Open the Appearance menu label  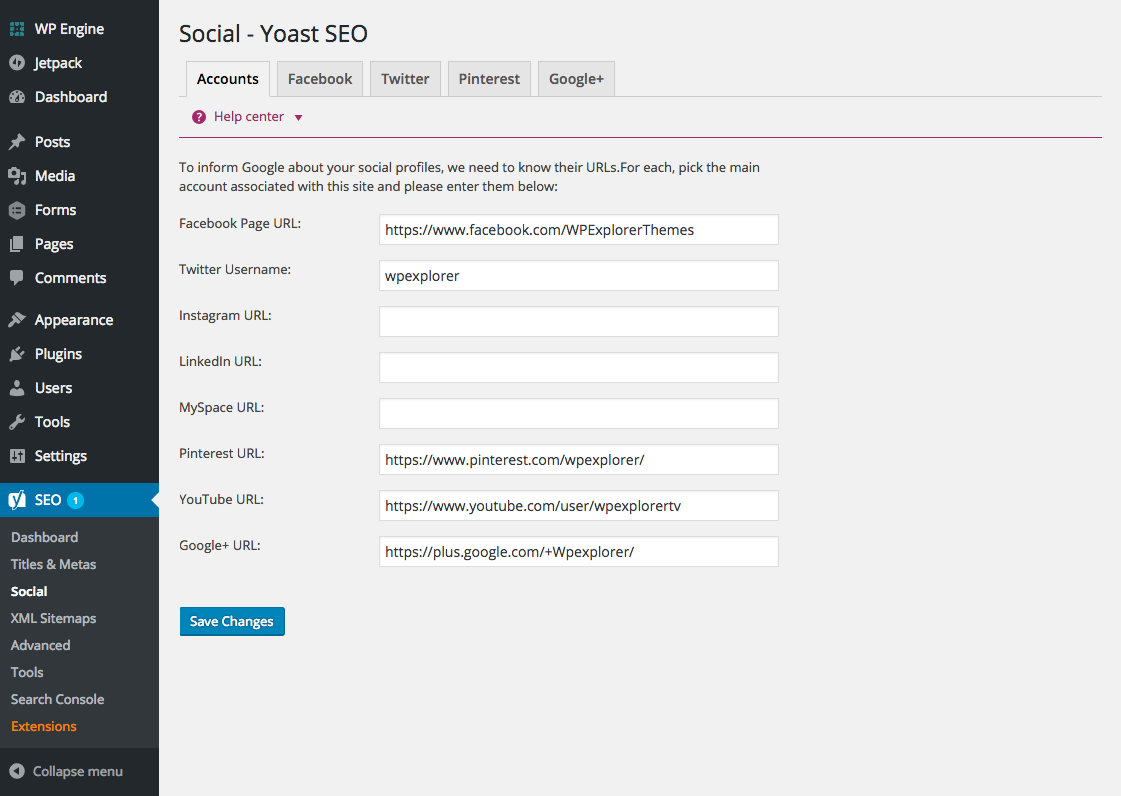click(x=74, y=320)
